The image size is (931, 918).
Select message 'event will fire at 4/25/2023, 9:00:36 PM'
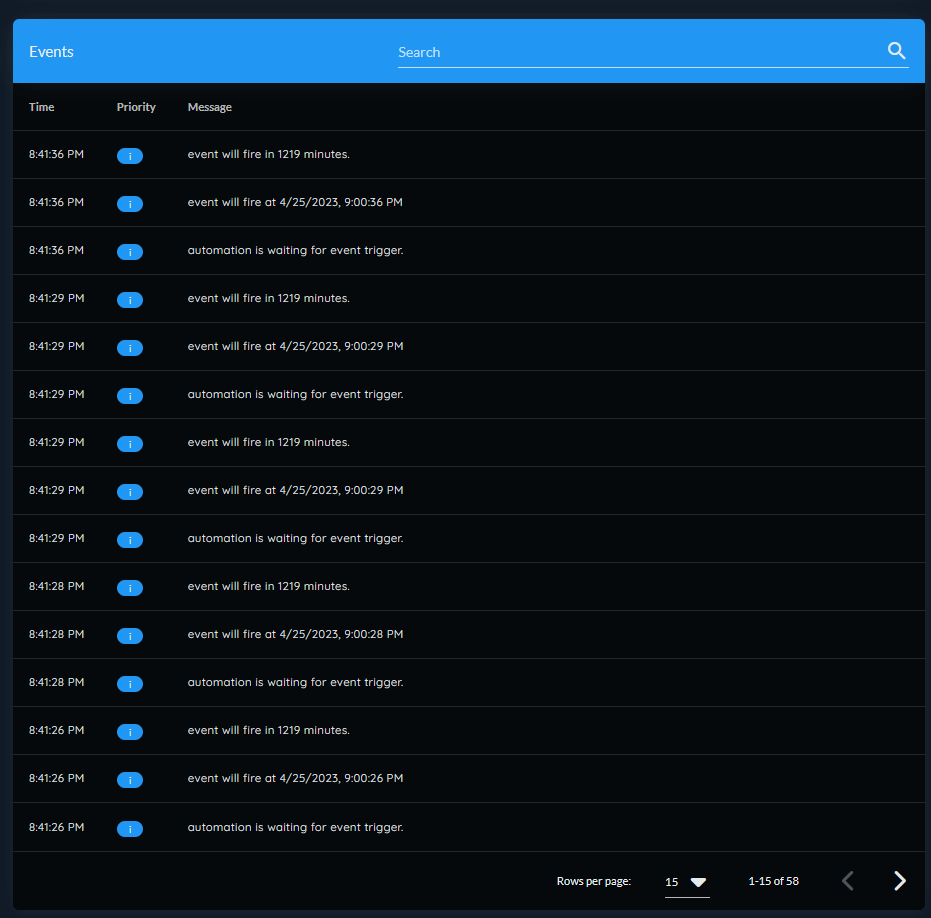tap(295, 202)
